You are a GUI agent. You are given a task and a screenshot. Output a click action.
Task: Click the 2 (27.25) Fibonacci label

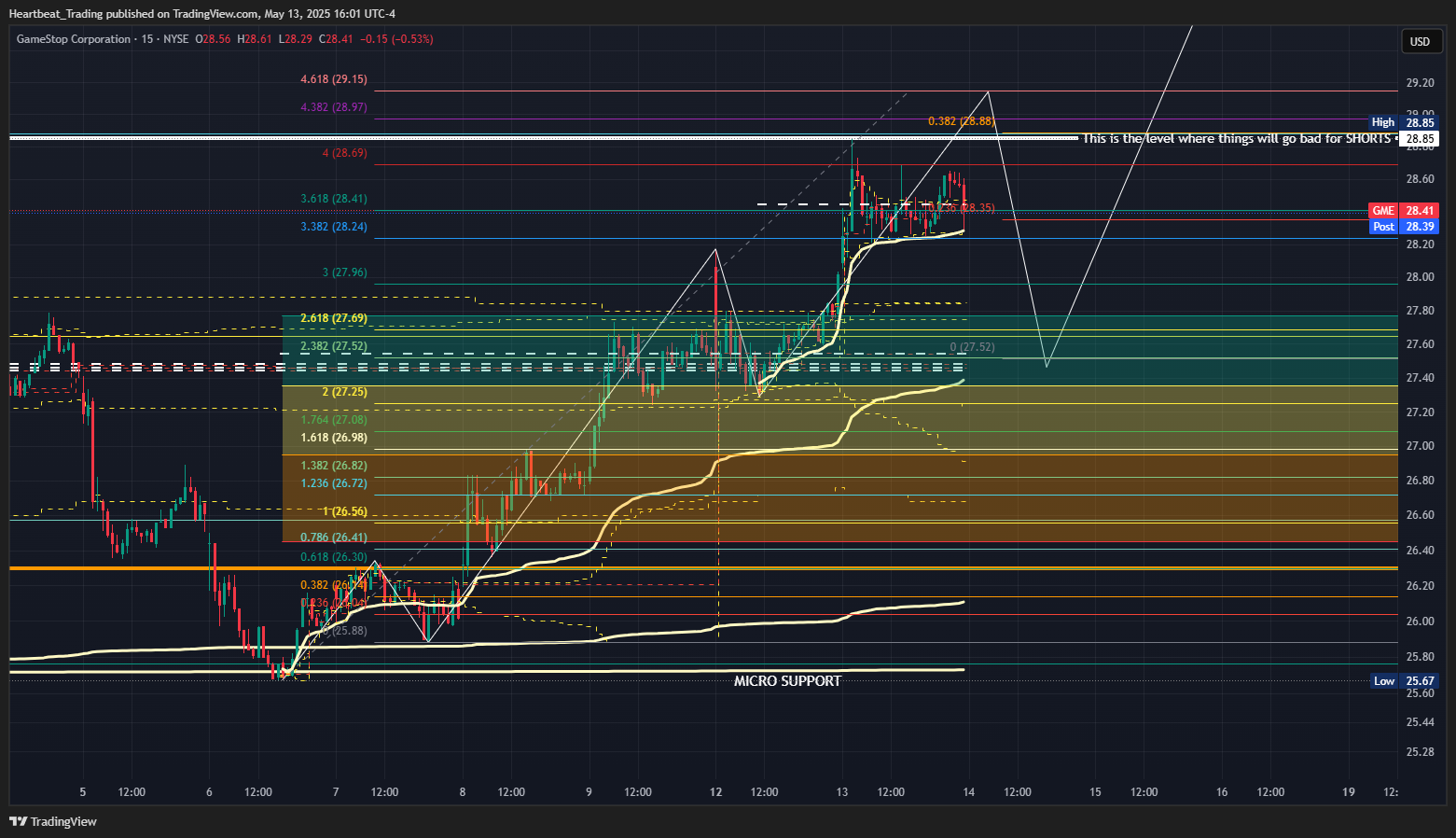[x=344, y=392]
